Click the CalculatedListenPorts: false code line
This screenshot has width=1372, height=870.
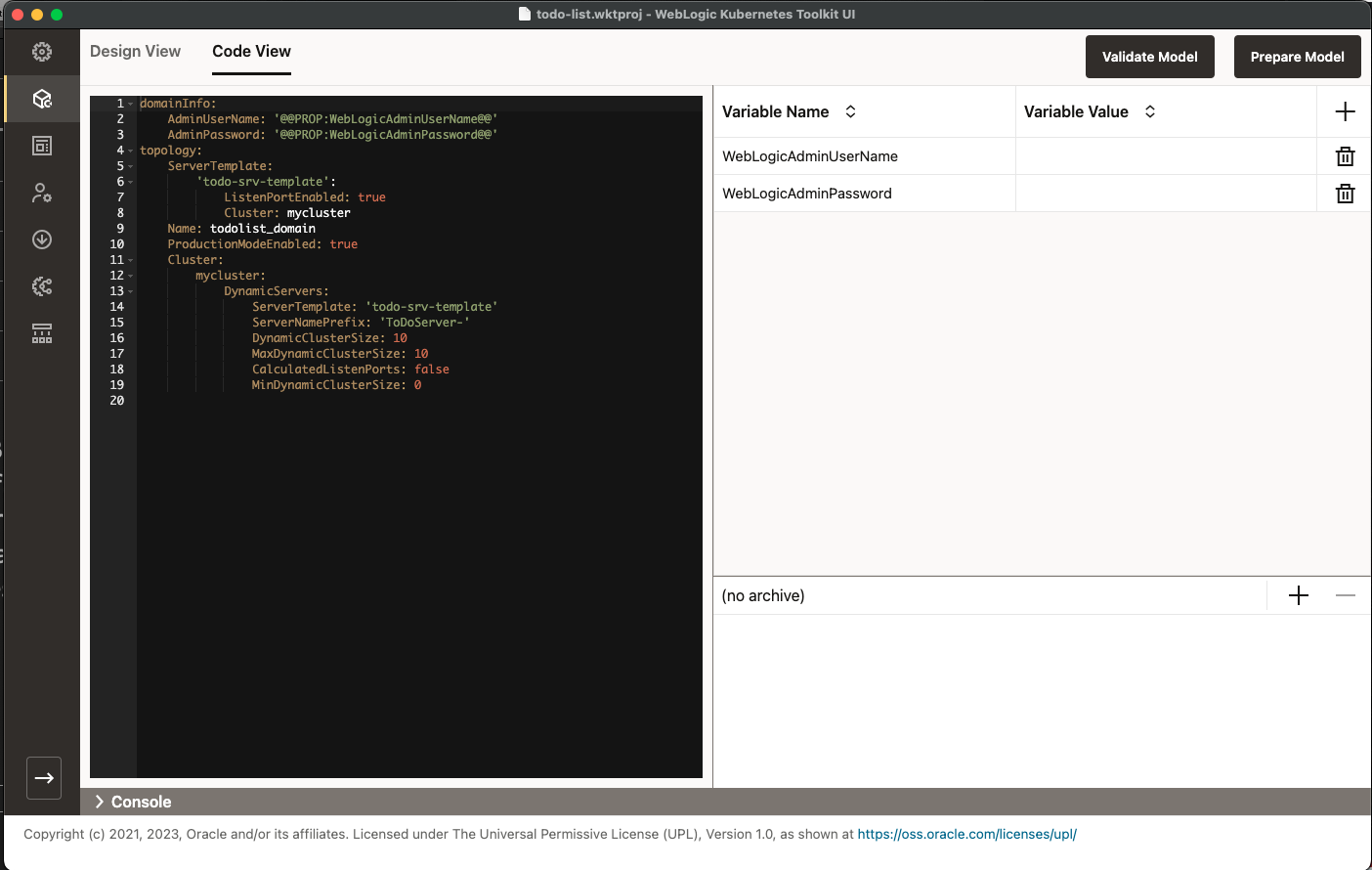click(x=351, y=370)
